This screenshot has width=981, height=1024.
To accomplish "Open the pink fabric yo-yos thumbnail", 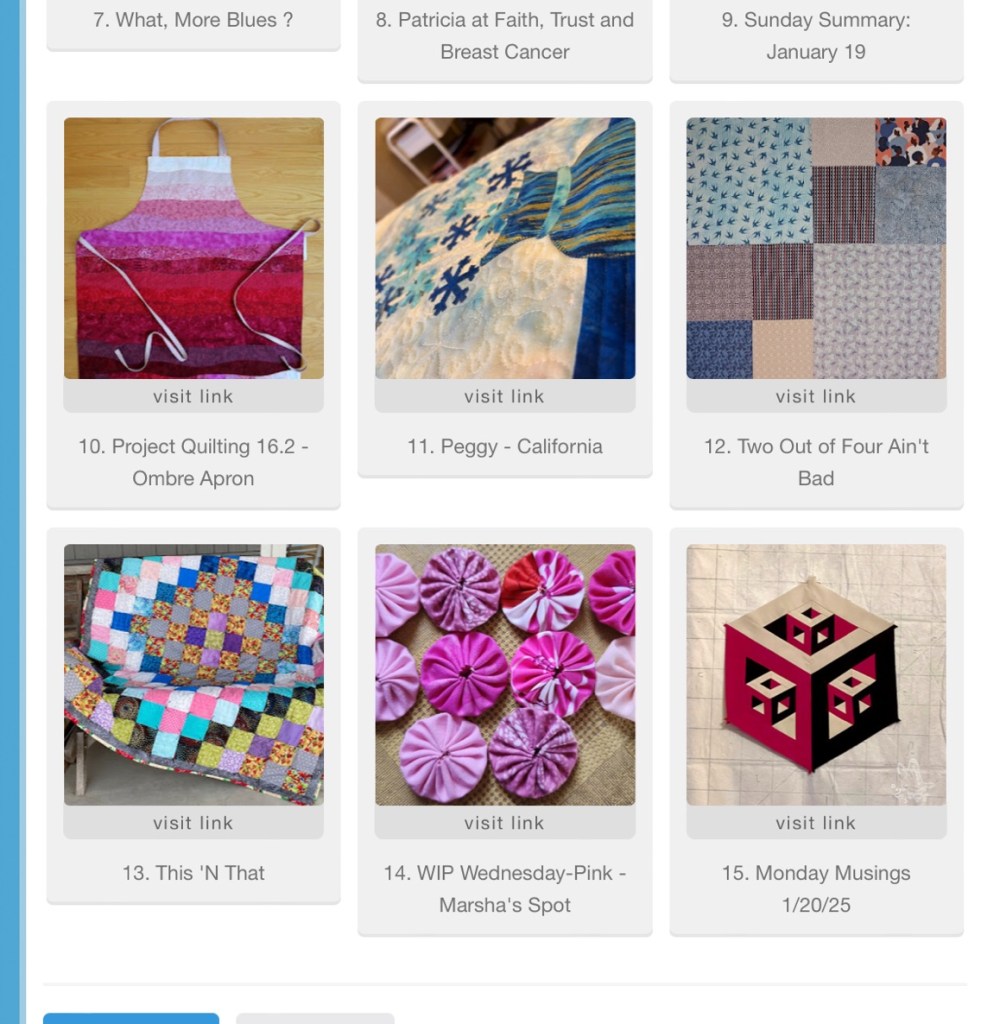I will tap(505, 675).
